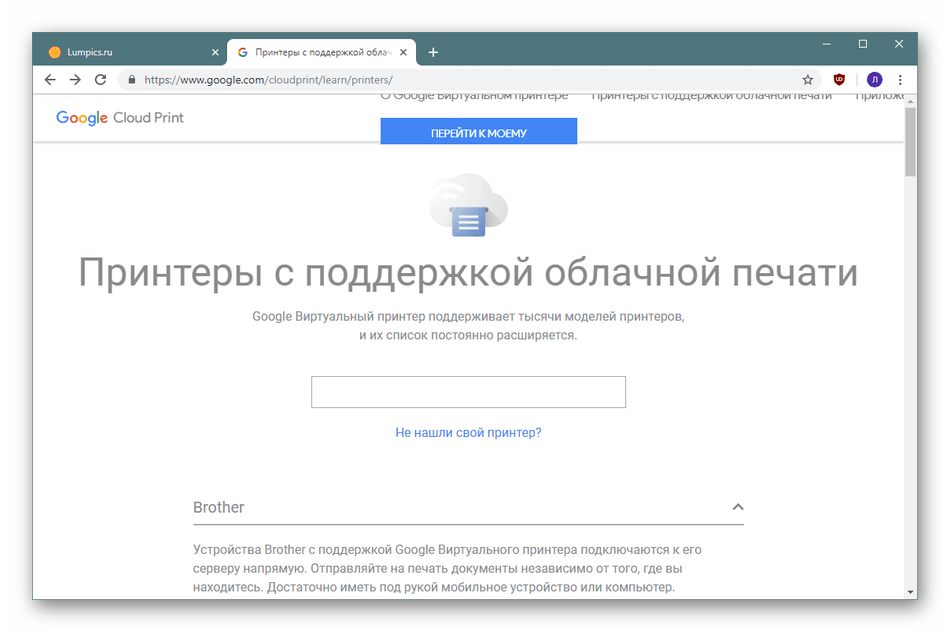This screenshot has height=632, width=950.
Task: Click the scrollbar up arrow
Action: [910, 101]
